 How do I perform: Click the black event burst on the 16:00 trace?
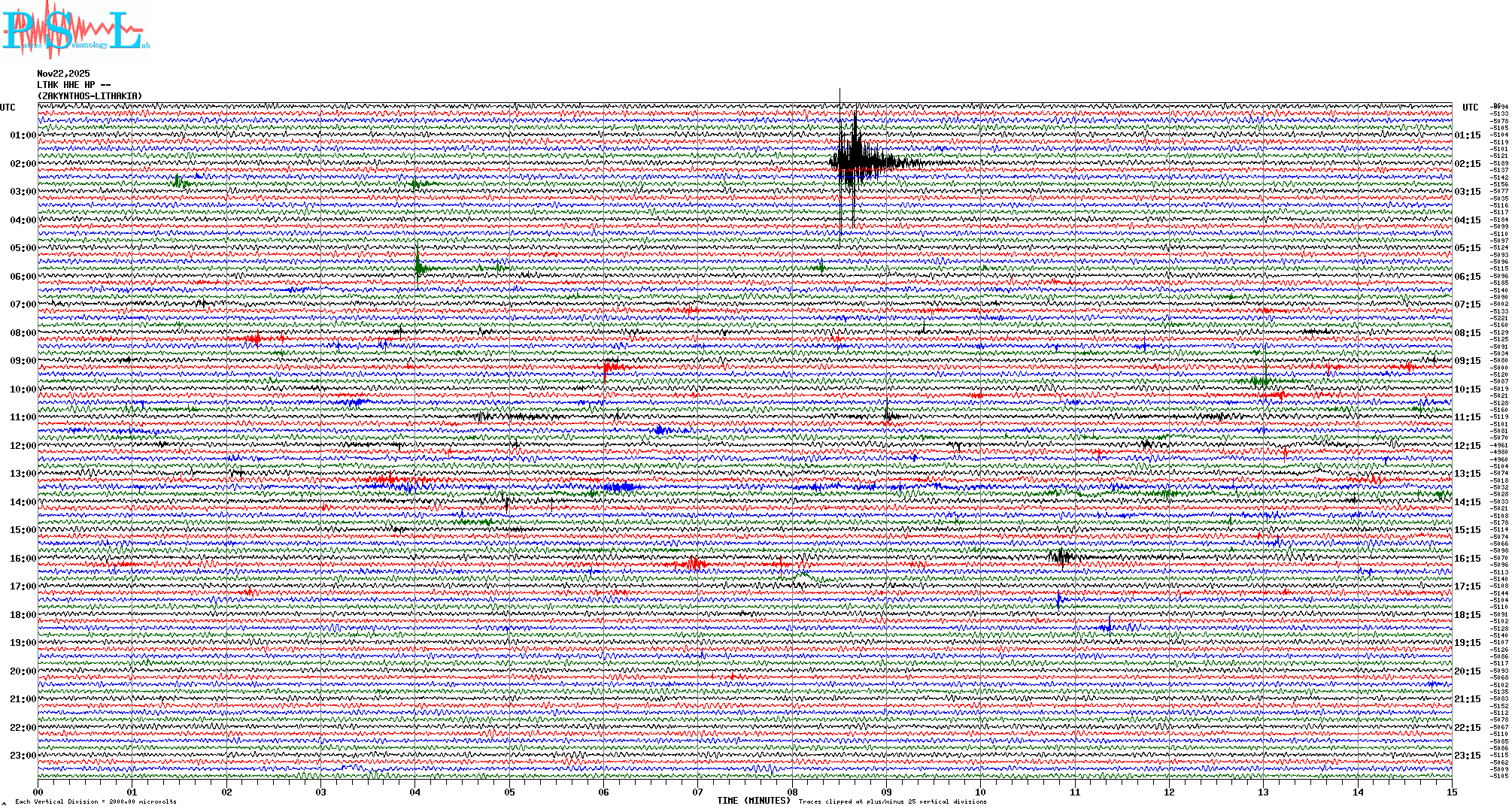point(1061,556)
